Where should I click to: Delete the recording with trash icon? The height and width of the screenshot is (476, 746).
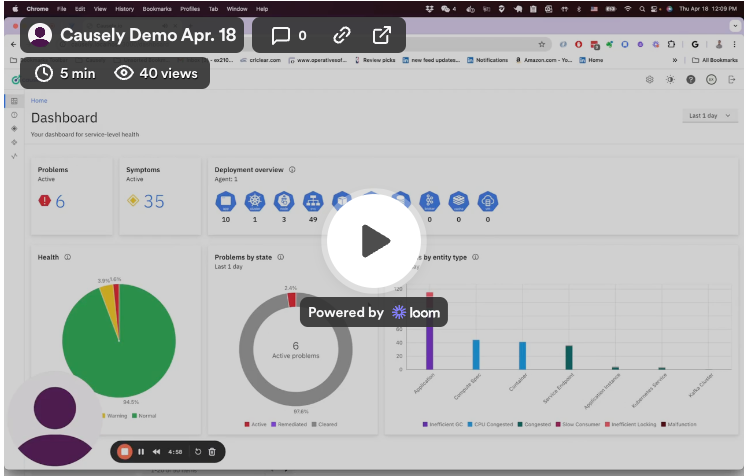212,452
